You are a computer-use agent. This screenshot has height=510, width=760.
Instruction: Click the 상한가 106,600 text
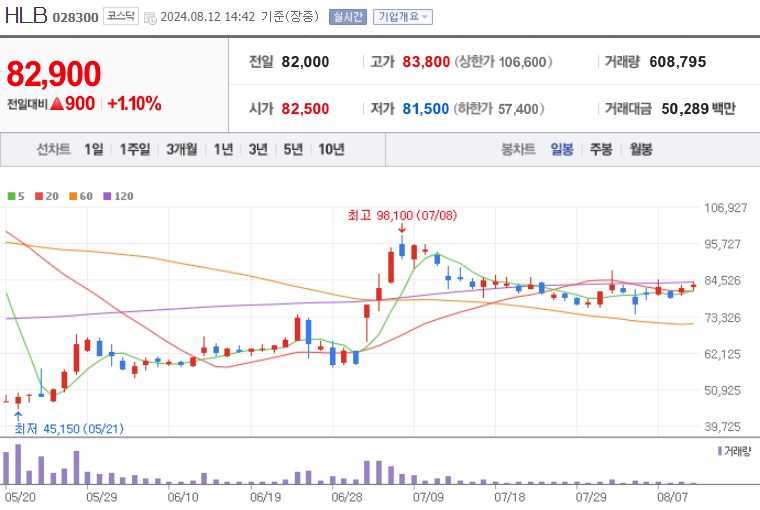pyautogui.click(x=503, y=62)
